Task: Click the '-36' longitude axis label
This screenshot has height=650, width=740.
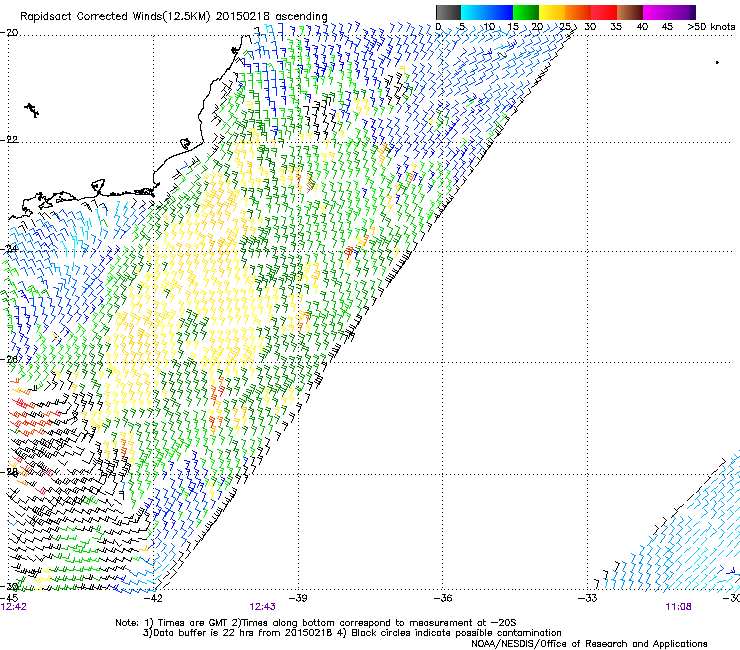Action: click(x=443, y=598)
